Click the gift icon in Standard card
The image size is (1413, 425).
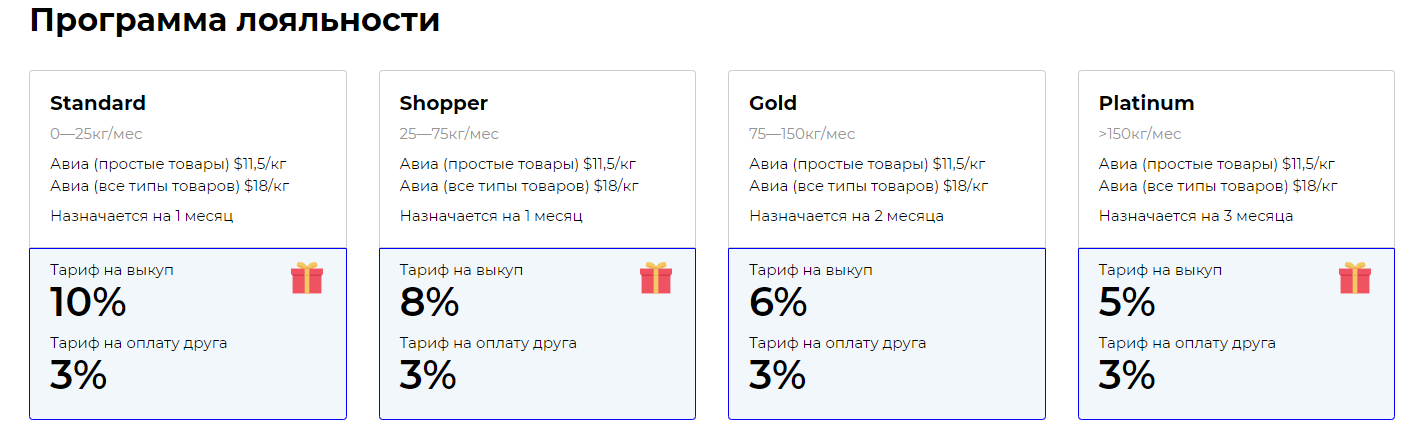click(x=307, y=278)
